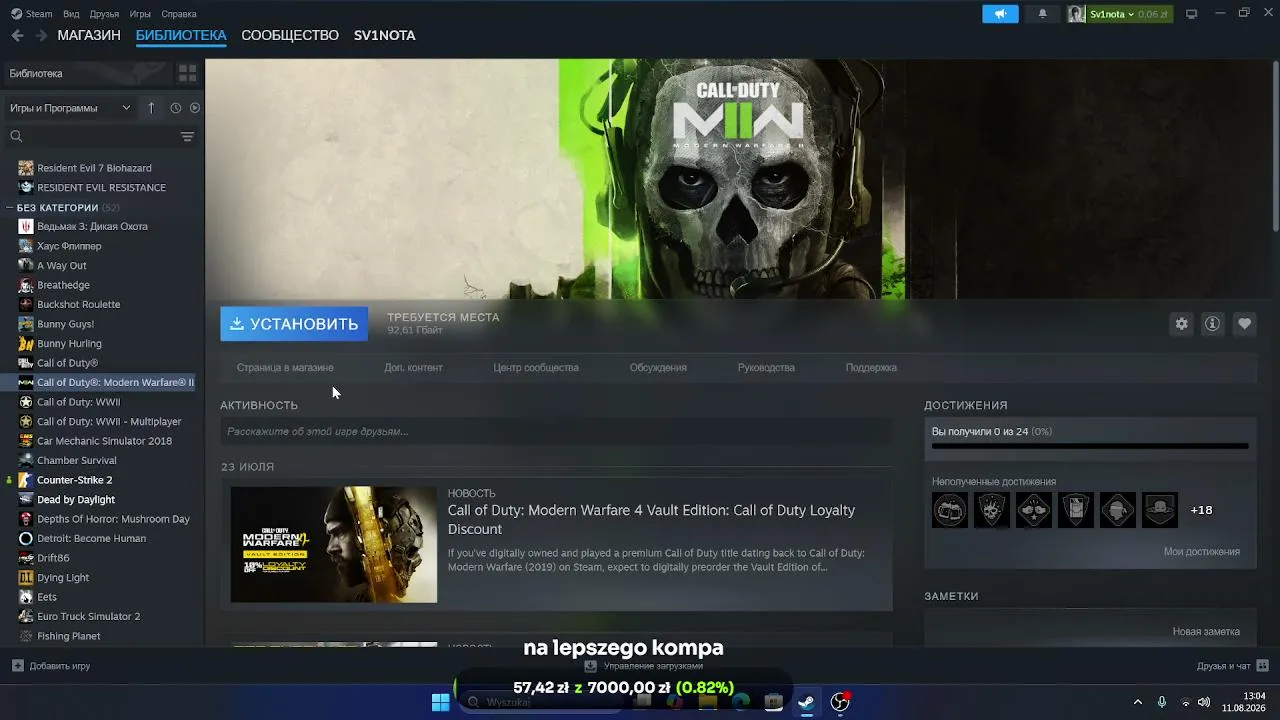Click the fifth unearned achievement icon
1280x720 pixels.
[x=1118, y=510]
